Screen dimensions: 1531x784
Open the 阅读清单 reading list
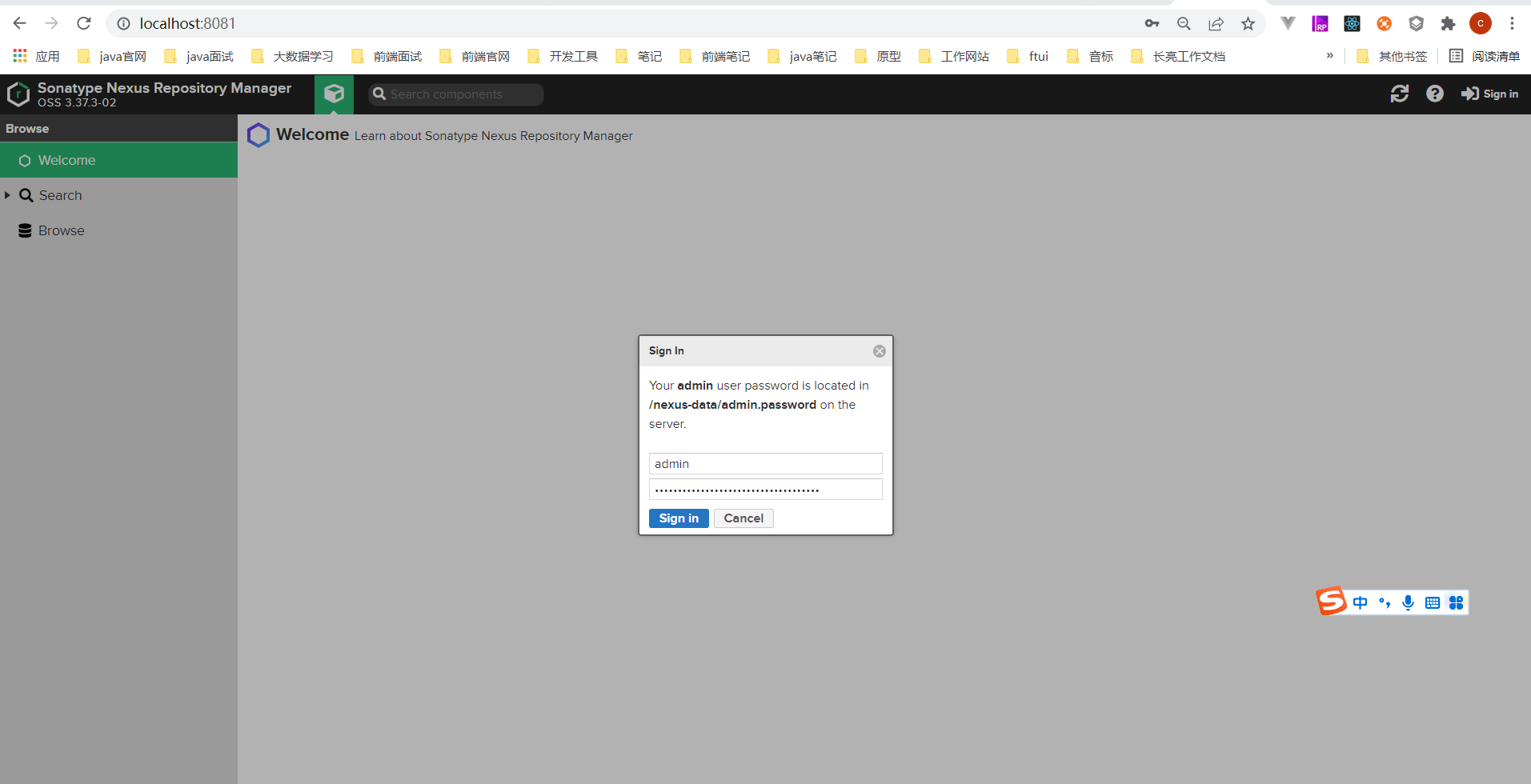pos(1485,56)
